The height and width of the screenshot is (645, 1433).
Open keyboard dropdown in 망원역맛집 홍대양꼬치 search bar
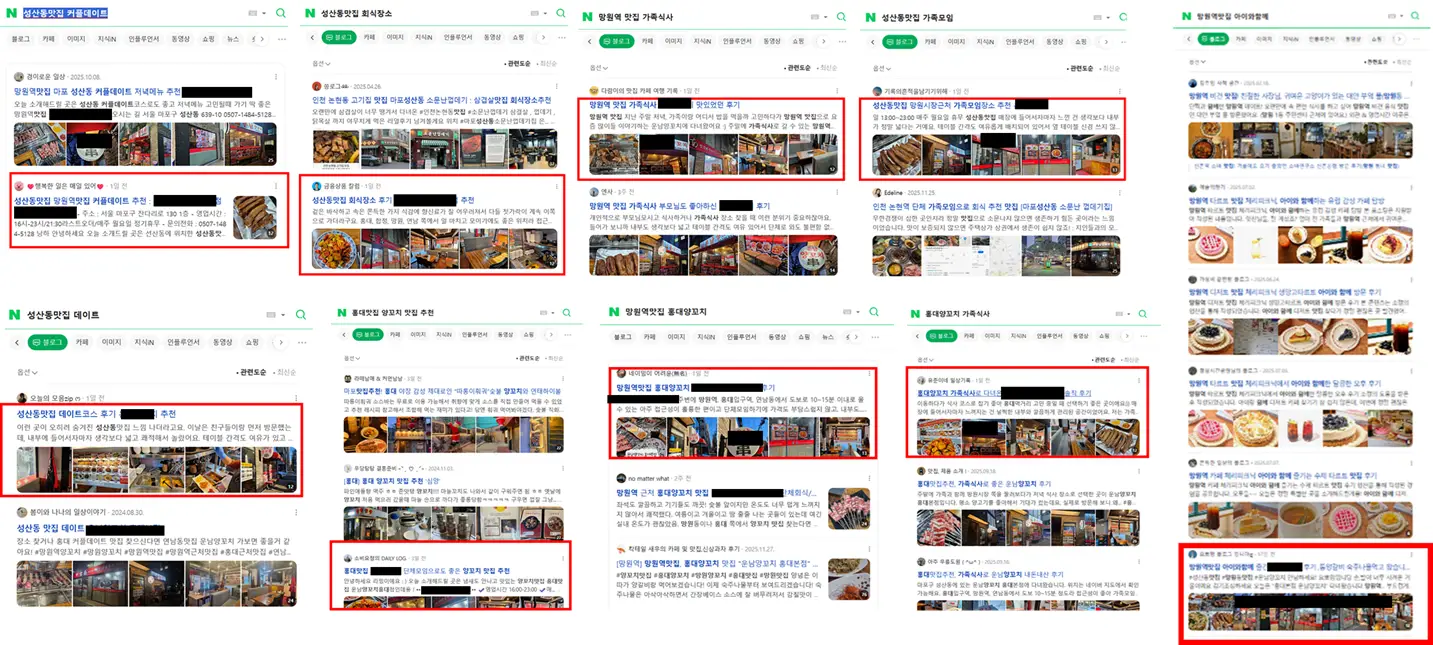(x=859, y=312)
